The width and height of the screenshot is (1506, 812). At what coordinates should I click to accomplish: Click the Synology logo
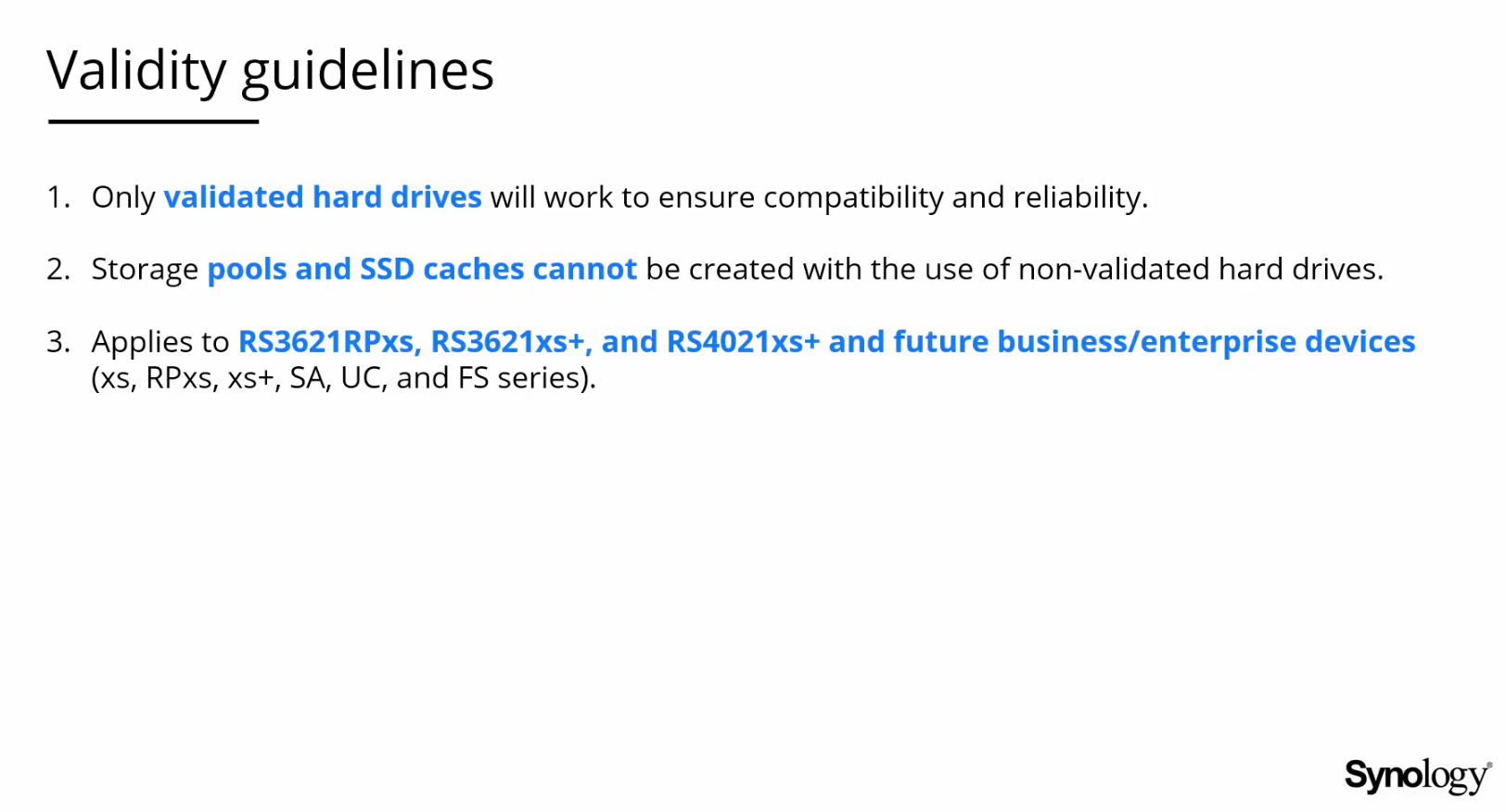point(1418,777)
